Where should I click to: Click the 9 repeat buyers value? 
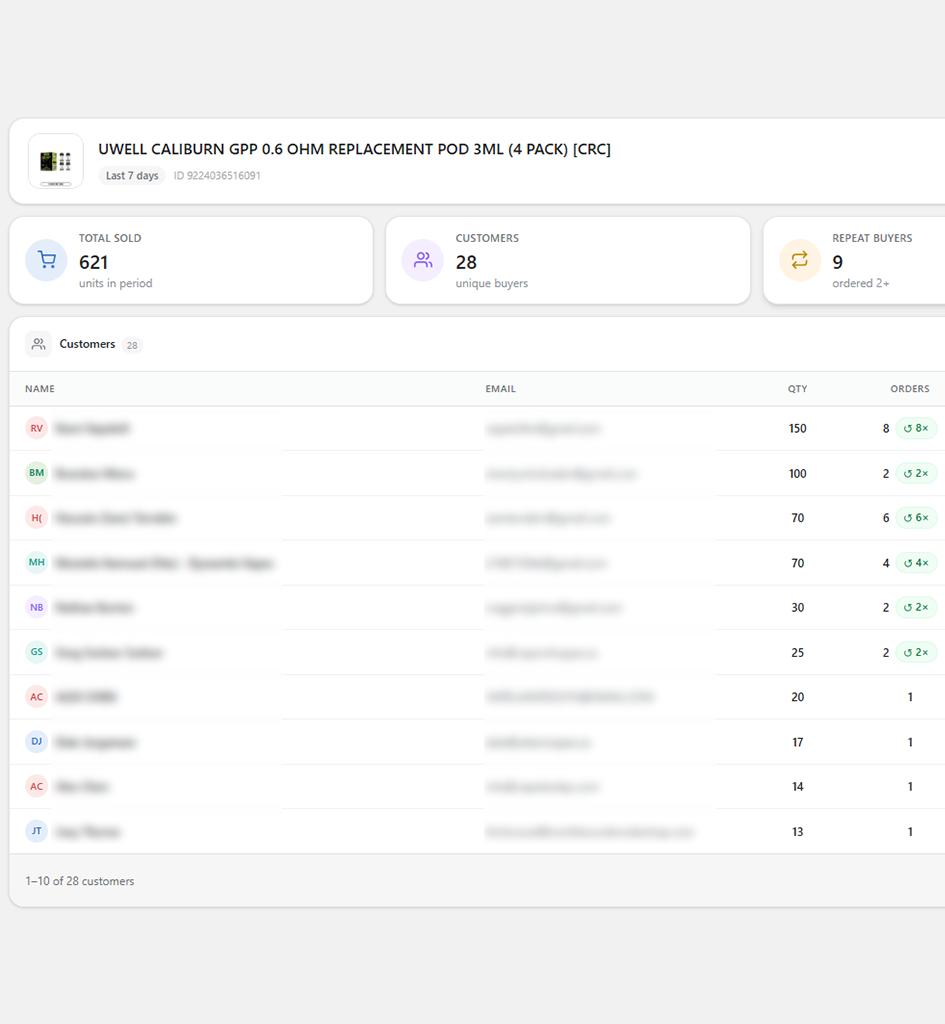[x=837, y=262]
